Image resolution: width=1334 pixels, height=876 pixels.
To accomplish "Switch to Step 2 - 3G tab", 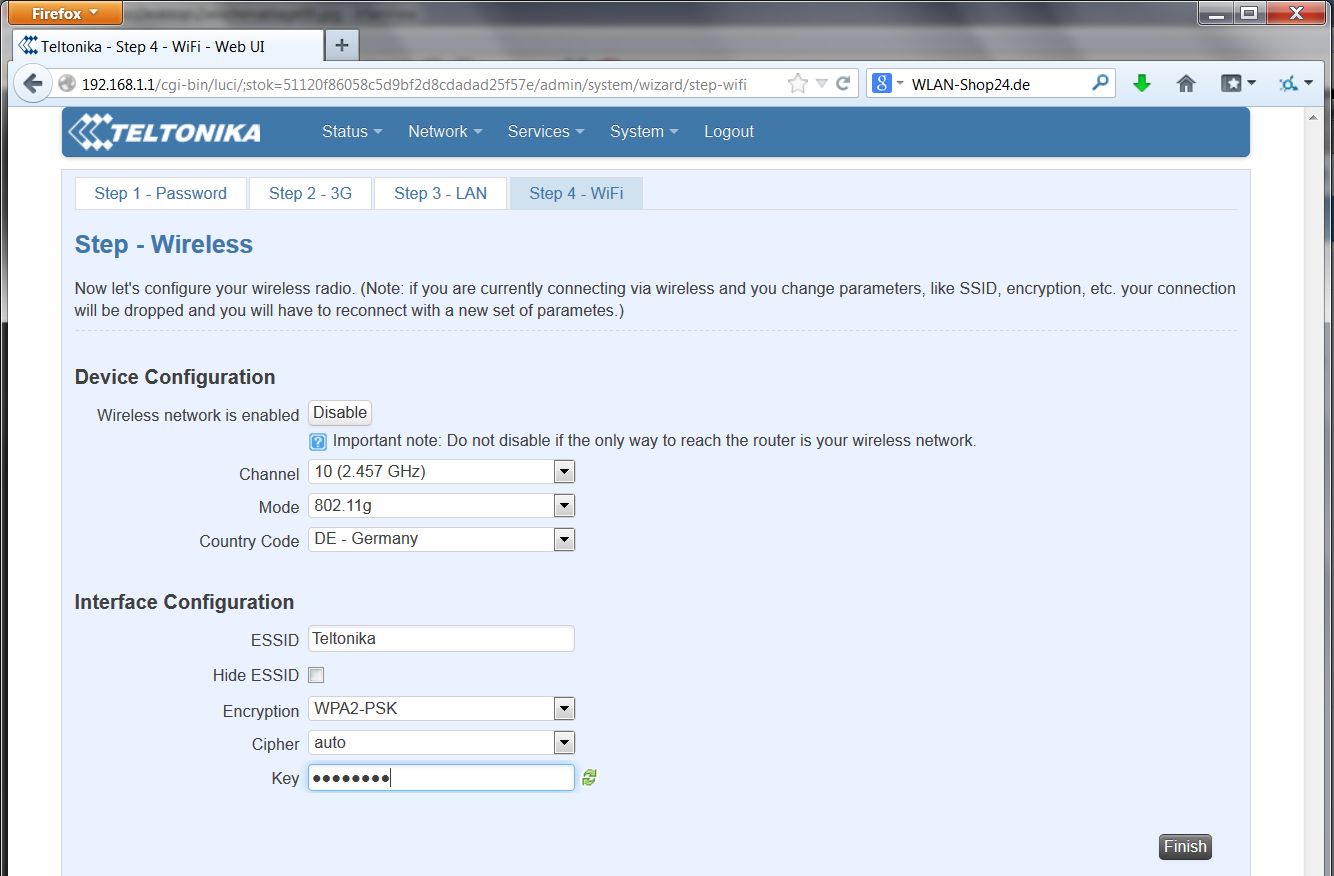I will (x=310, y=194).
